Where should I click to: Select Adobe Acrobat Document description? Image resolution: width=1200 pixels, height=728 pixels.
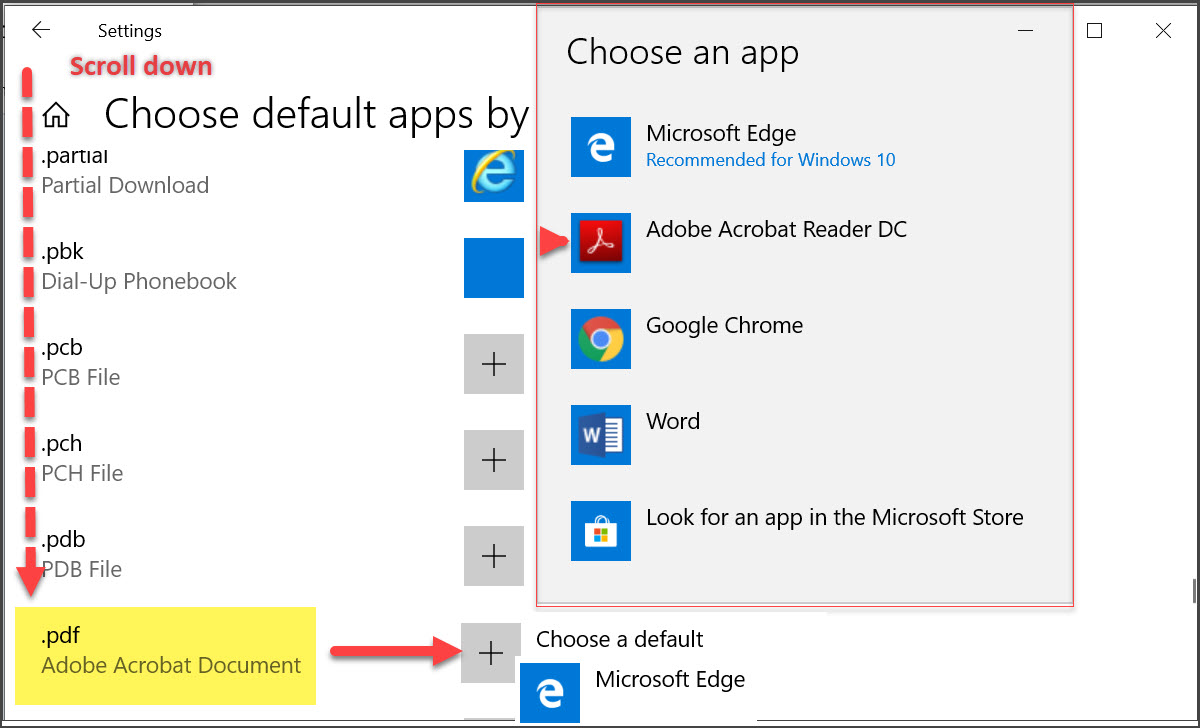coord(171,666)
